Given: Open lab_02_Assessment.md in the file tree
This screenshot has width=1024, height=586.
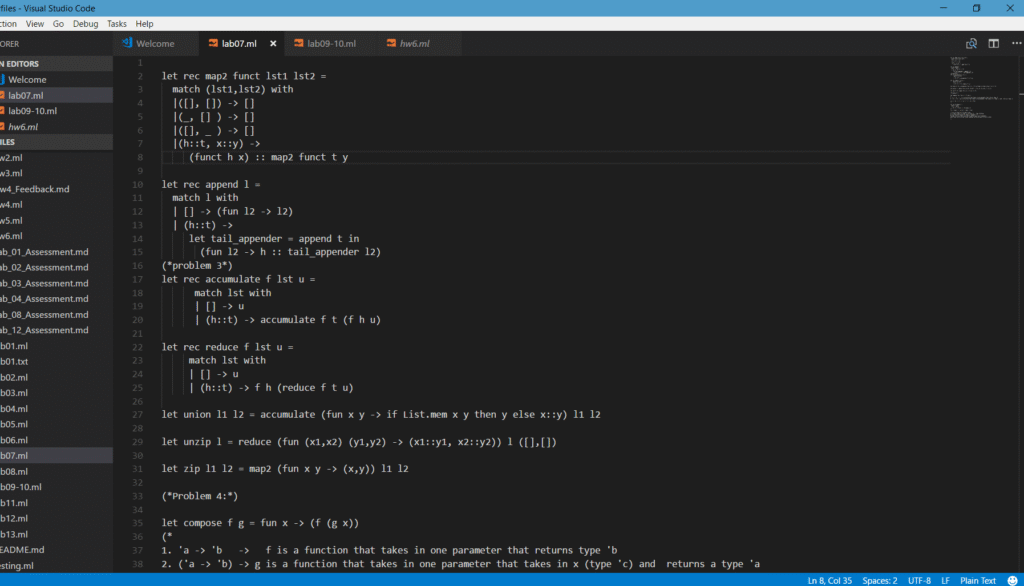Looking at the screenshot, I should [x=56, y=267].
